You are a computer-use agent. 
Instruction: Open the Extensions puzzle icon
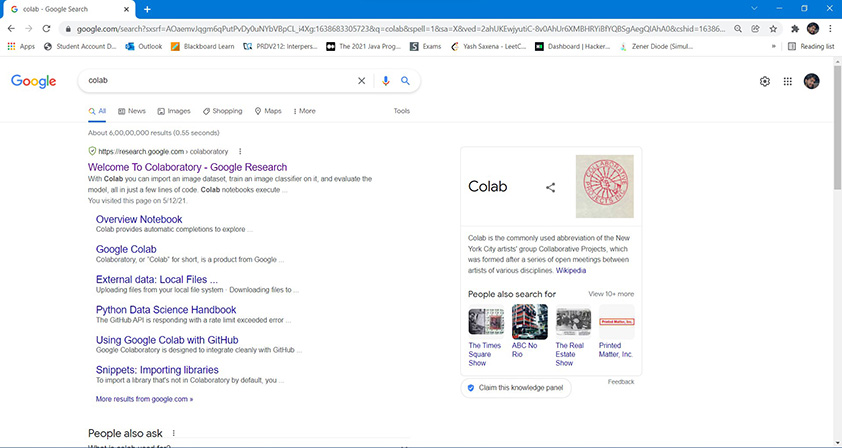(795, 28)
